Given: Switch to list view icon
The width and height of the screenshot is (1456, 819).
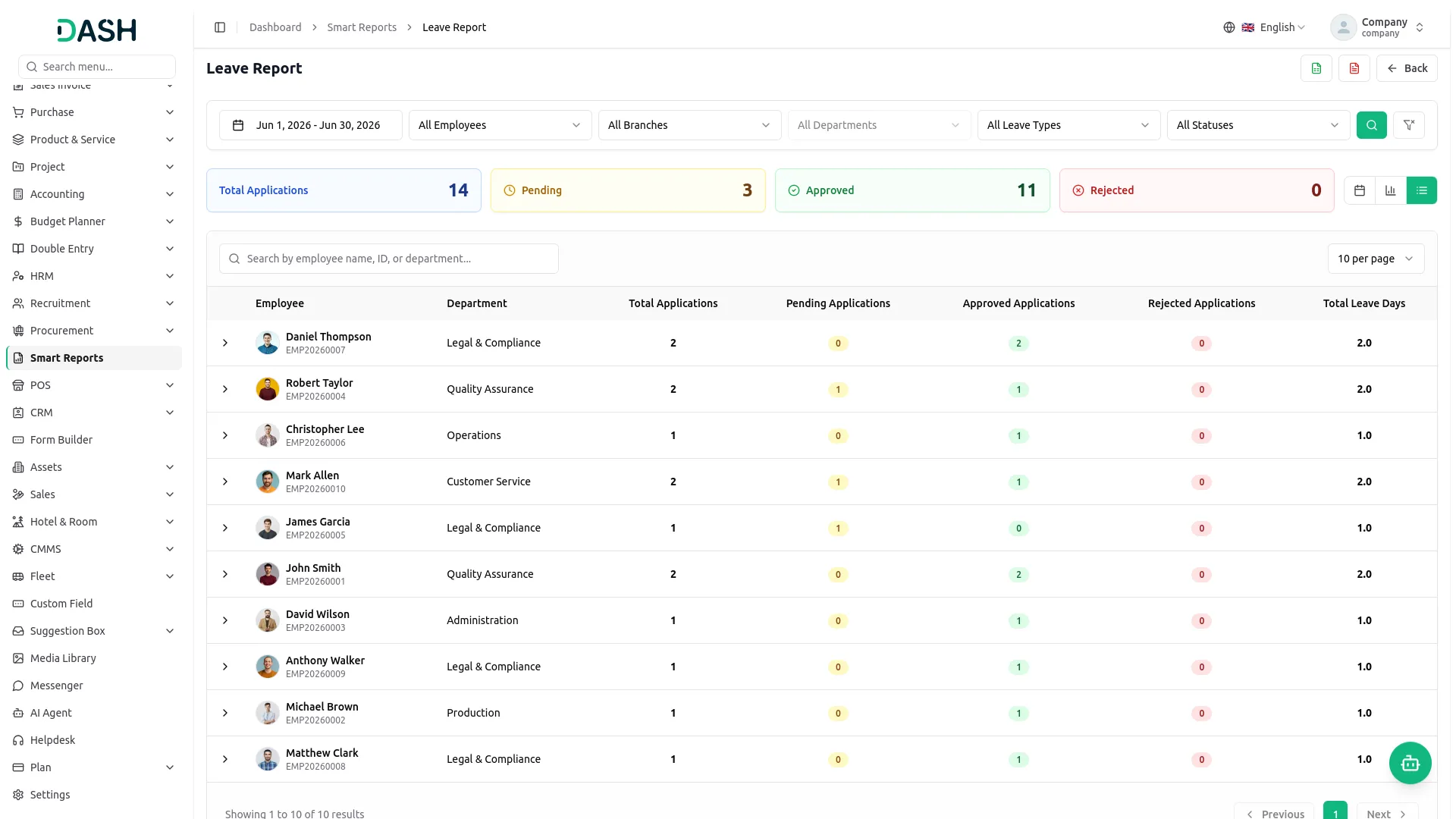Looking at the screenshot, I should [x=1422, y=190].
